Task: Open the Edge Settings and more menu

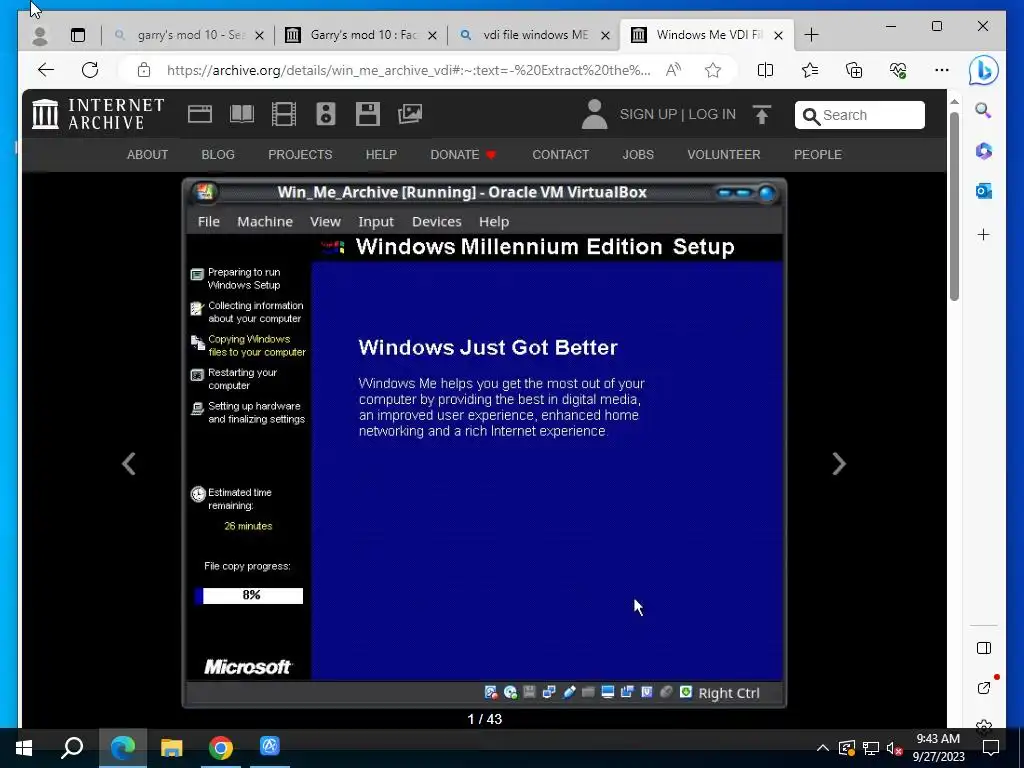Action: 942,70
